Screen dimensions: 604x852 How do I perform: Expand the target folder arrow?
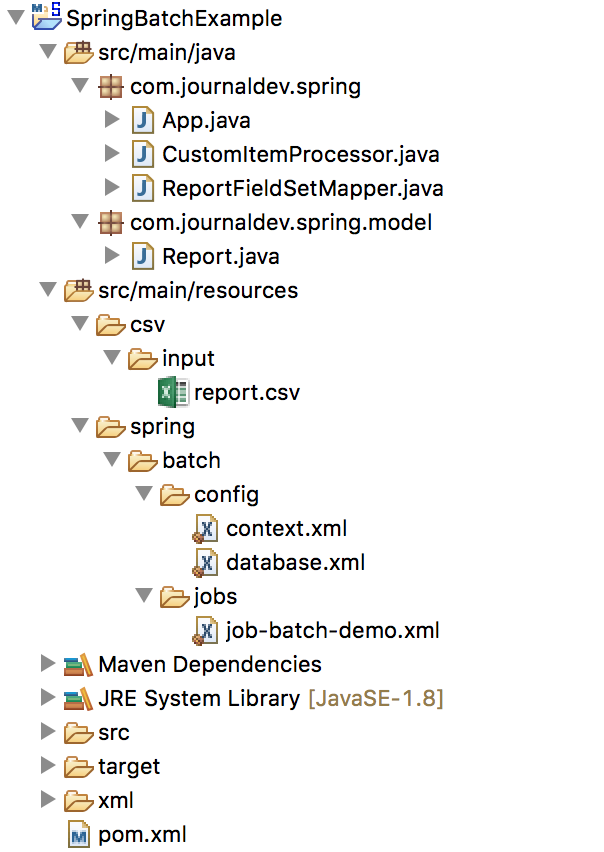coord(46,766)
